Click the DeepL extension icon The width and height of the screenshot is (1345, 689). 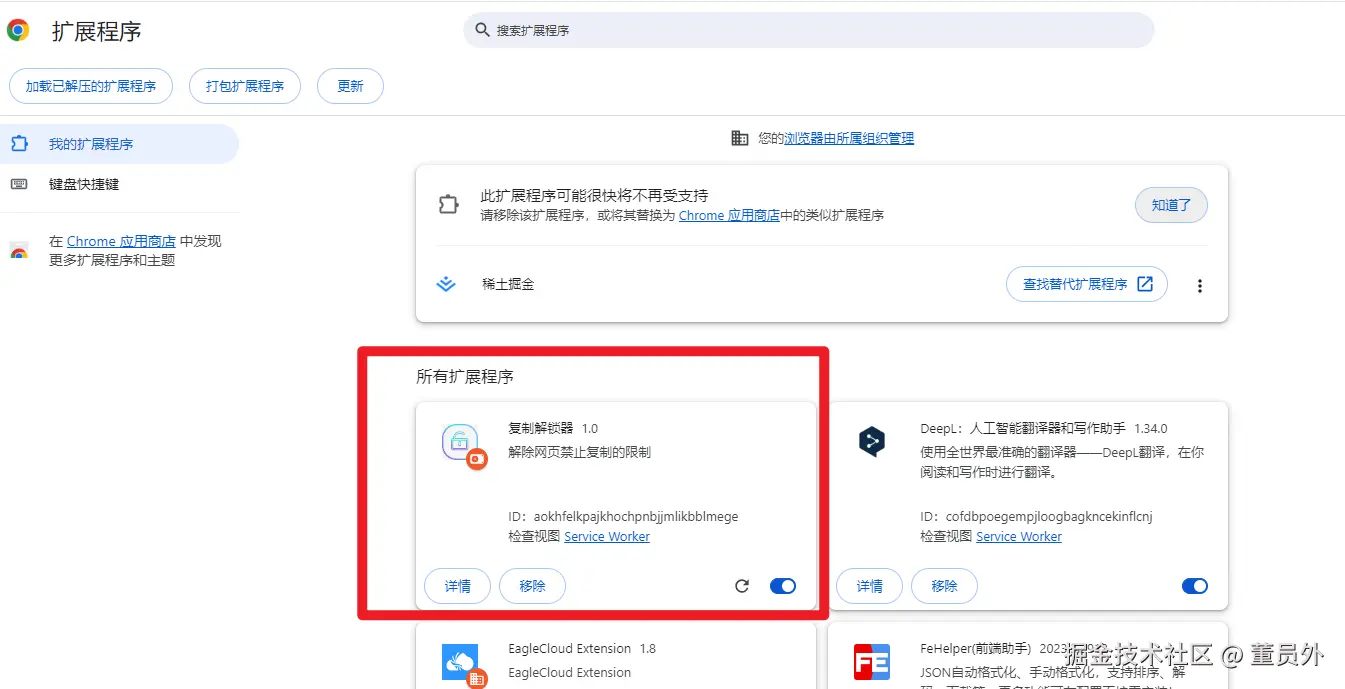point(872,441)
